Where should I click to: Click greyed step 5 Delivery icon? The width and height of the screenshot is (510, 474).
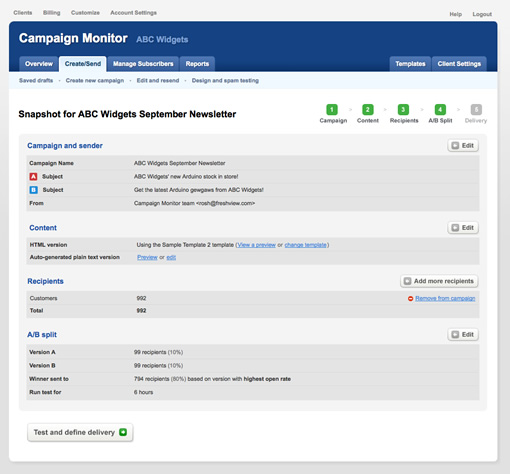click(x=476, y=110)
